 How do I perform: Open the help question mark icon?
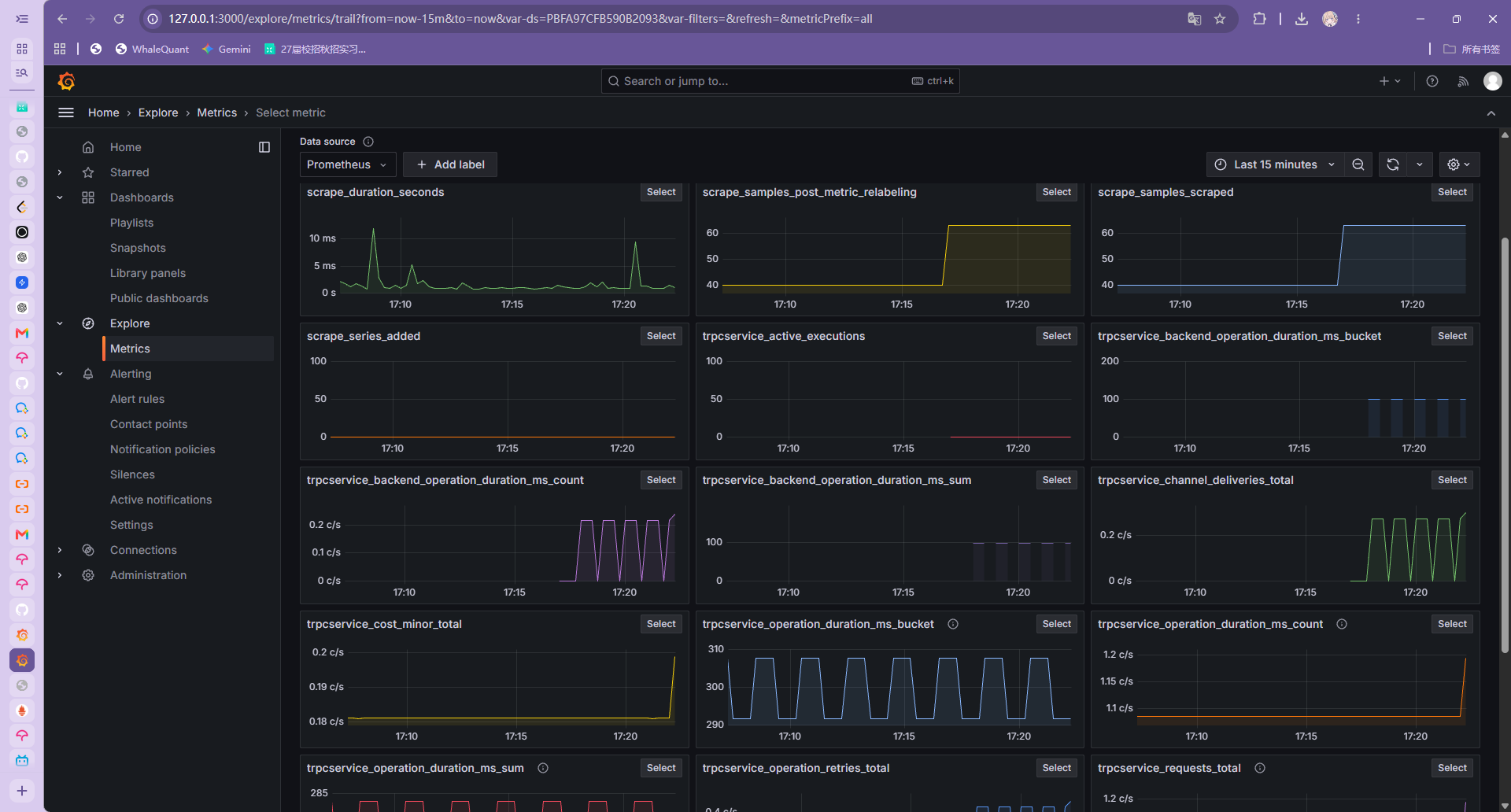click(1432, 81)
